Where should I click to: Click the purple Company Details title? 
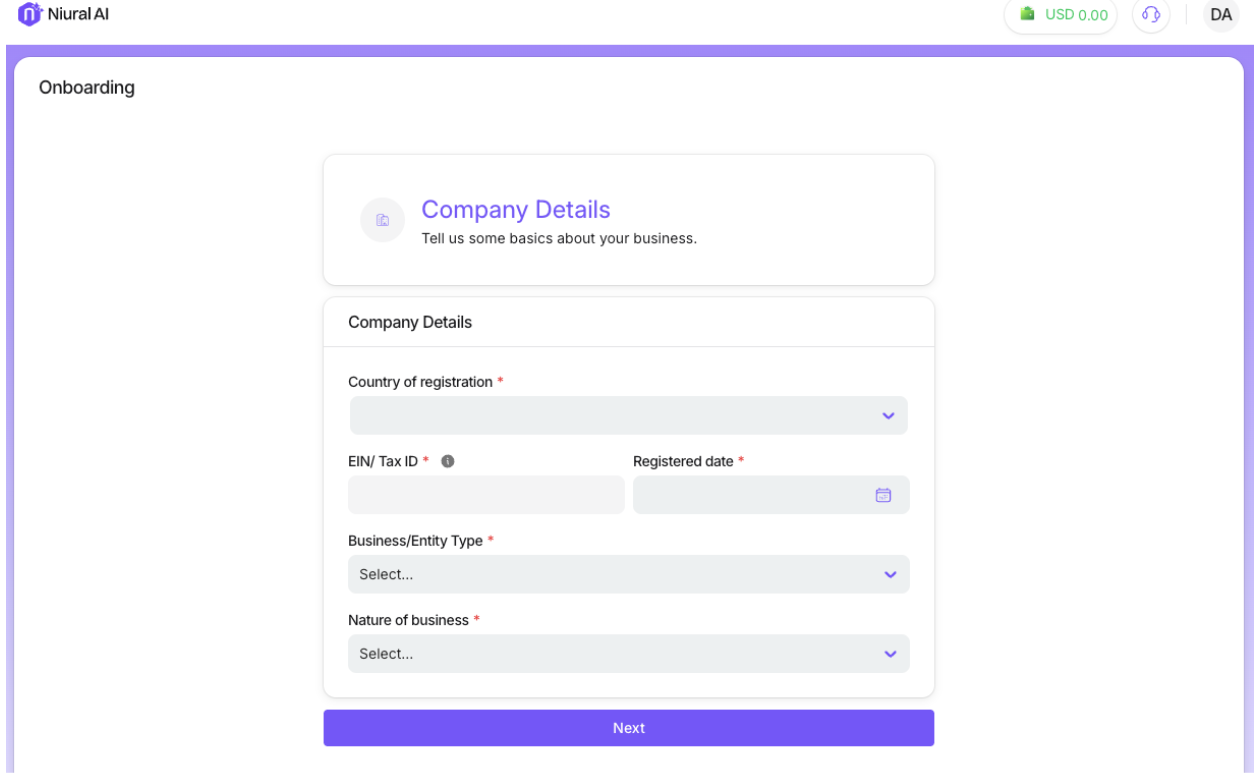(x=515, y=210)
